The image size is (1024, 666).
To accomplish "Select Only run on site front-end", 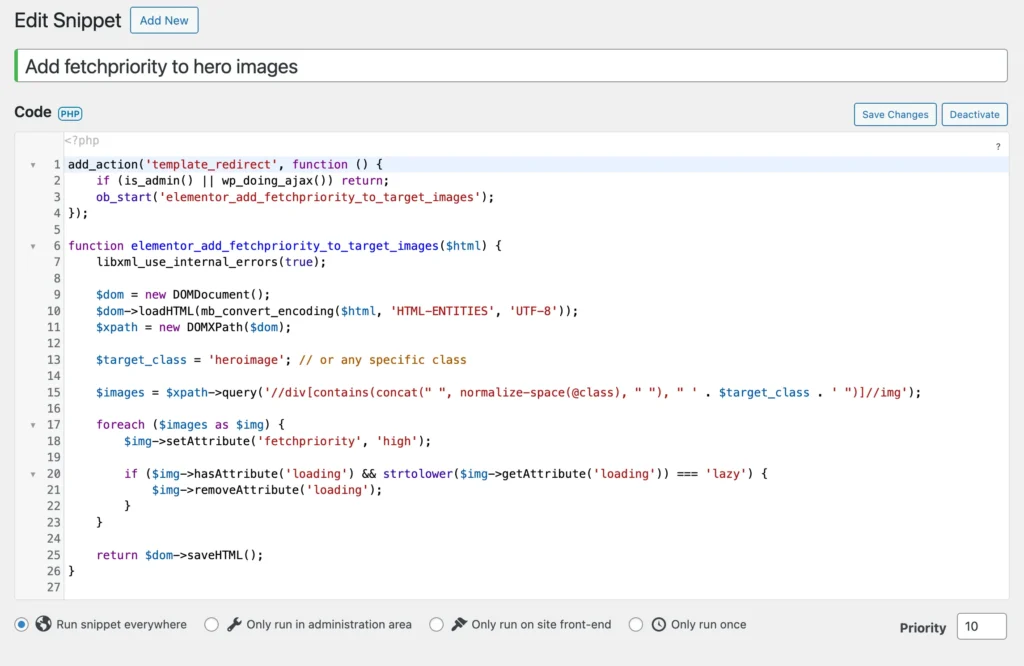I will click(x=437, y=624).
